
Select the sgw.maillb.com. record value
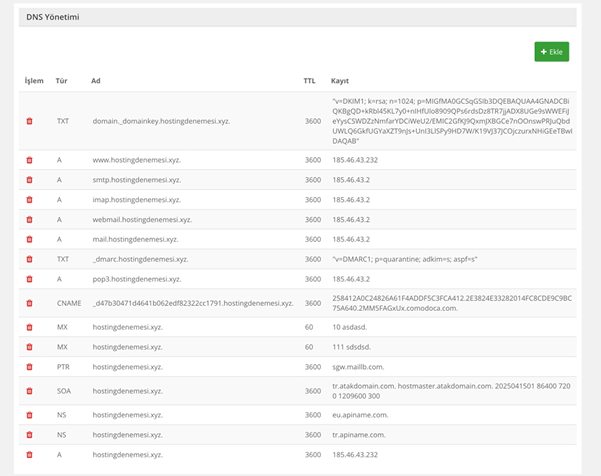click(358, 367)
